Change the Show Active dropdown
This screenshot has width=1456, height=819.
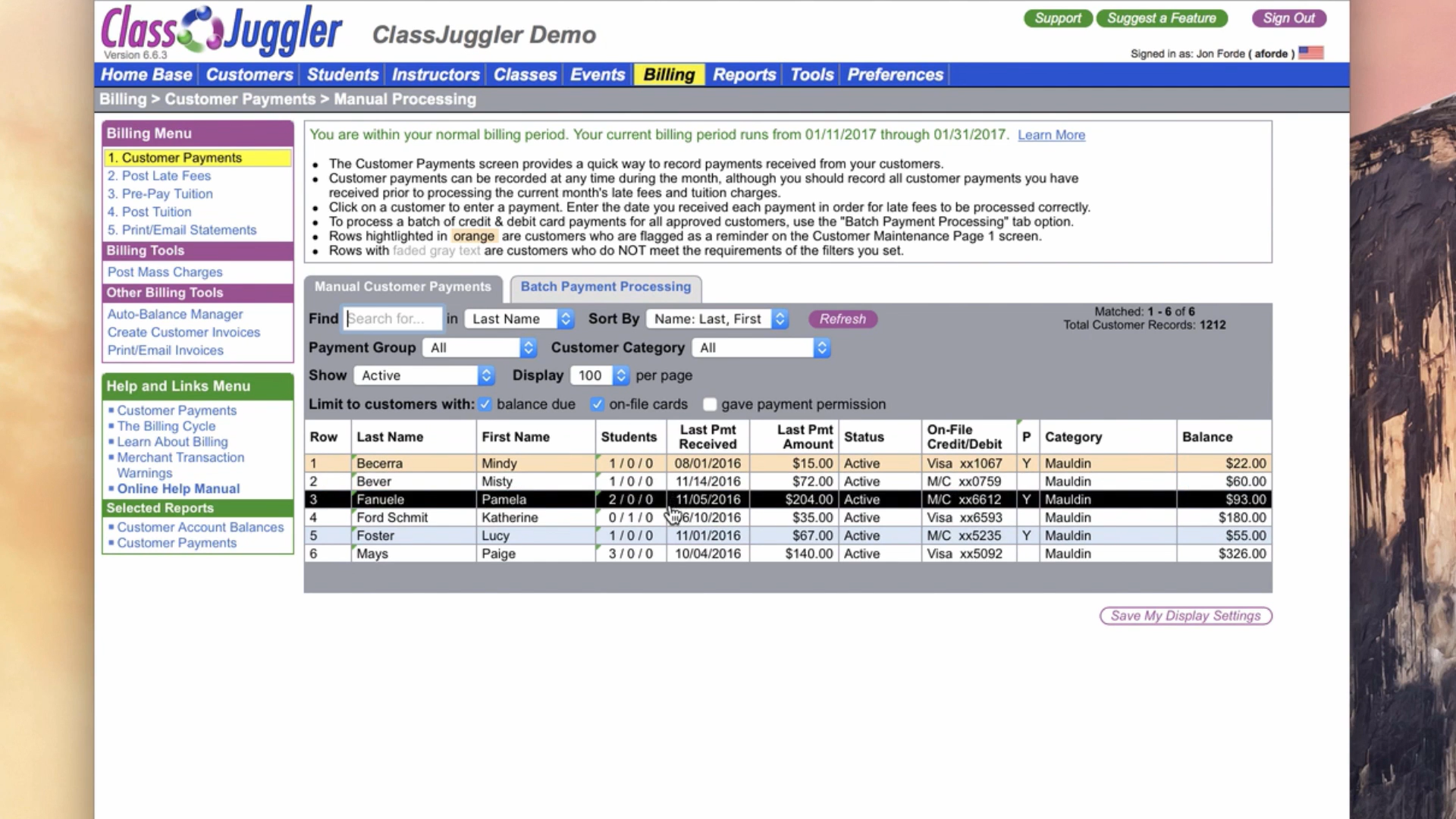(x=423, y=375)
